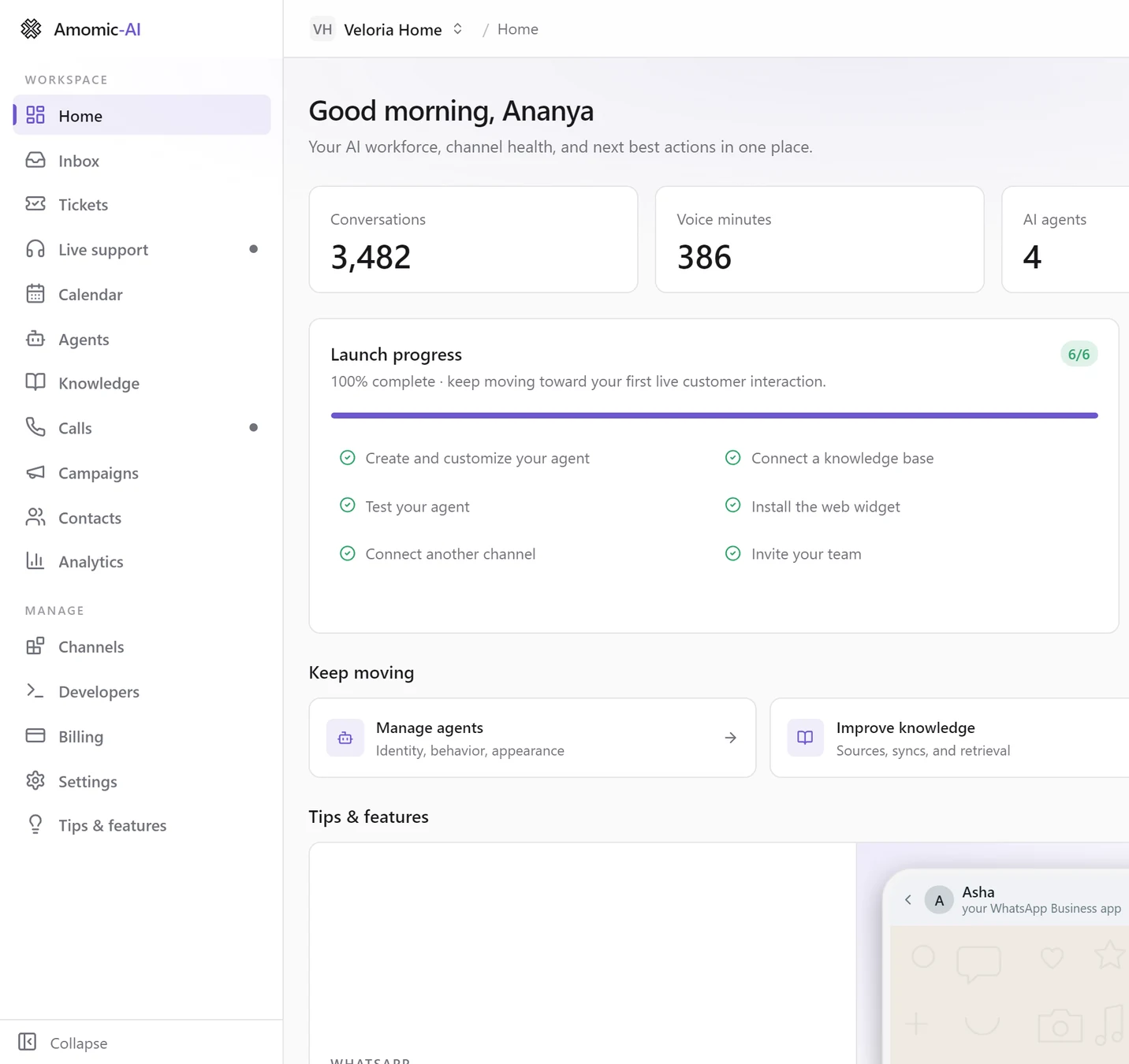The image size is (1129, 1064).
Task: Click 'Connect another channel' checklist step
Action: [438, 554]
